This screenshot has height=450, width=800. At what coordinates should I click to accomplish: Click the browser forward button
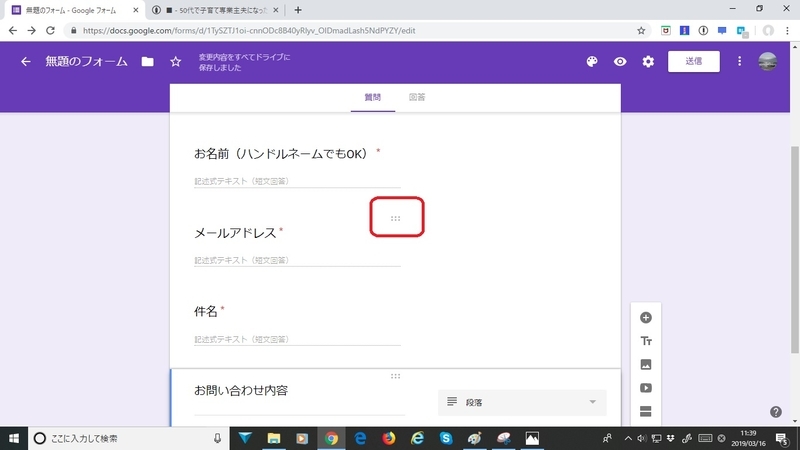coord(32,31)
